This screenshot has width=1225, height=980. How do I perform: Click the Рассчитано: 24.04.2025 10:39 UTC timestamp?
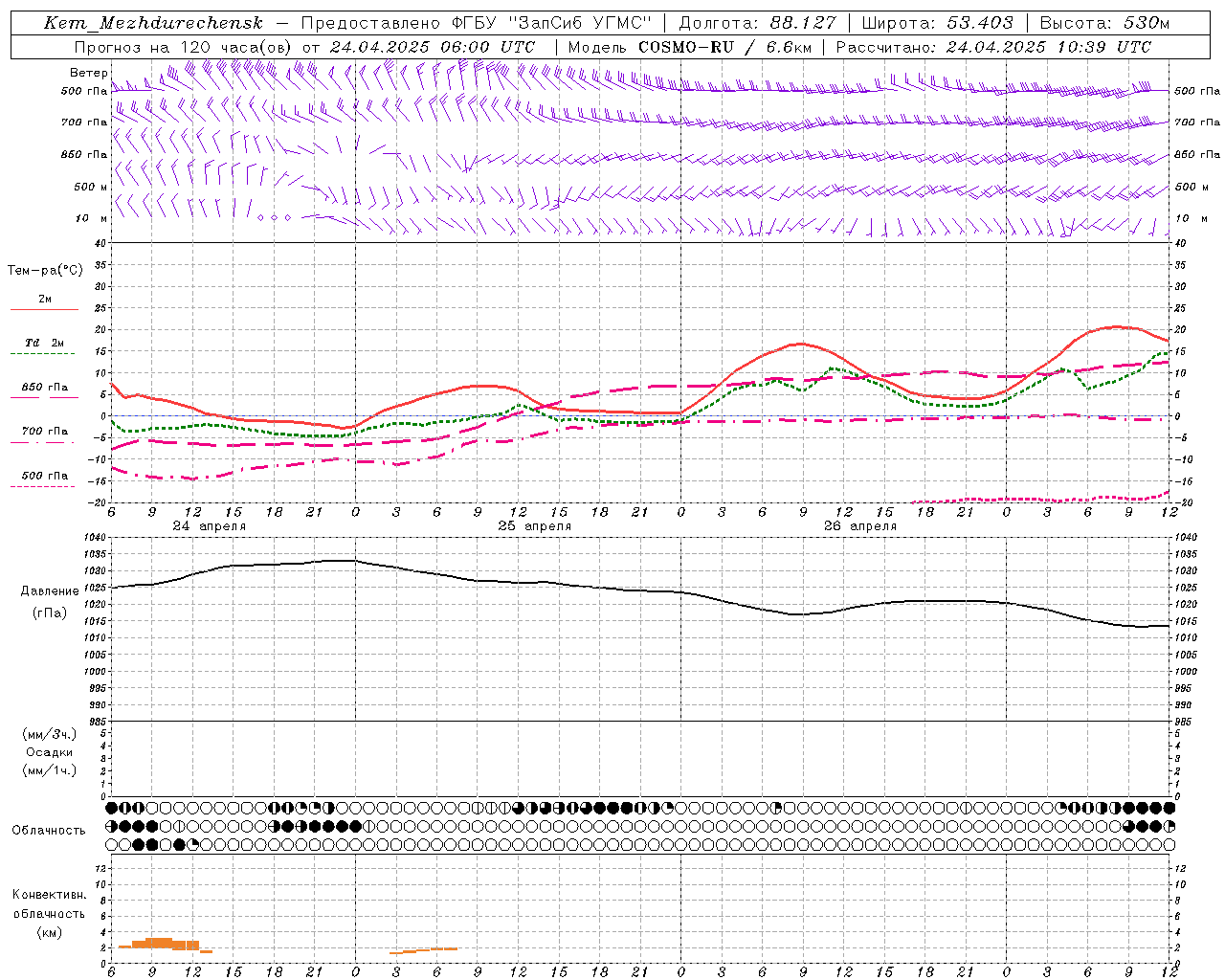[x=993, y=47]
